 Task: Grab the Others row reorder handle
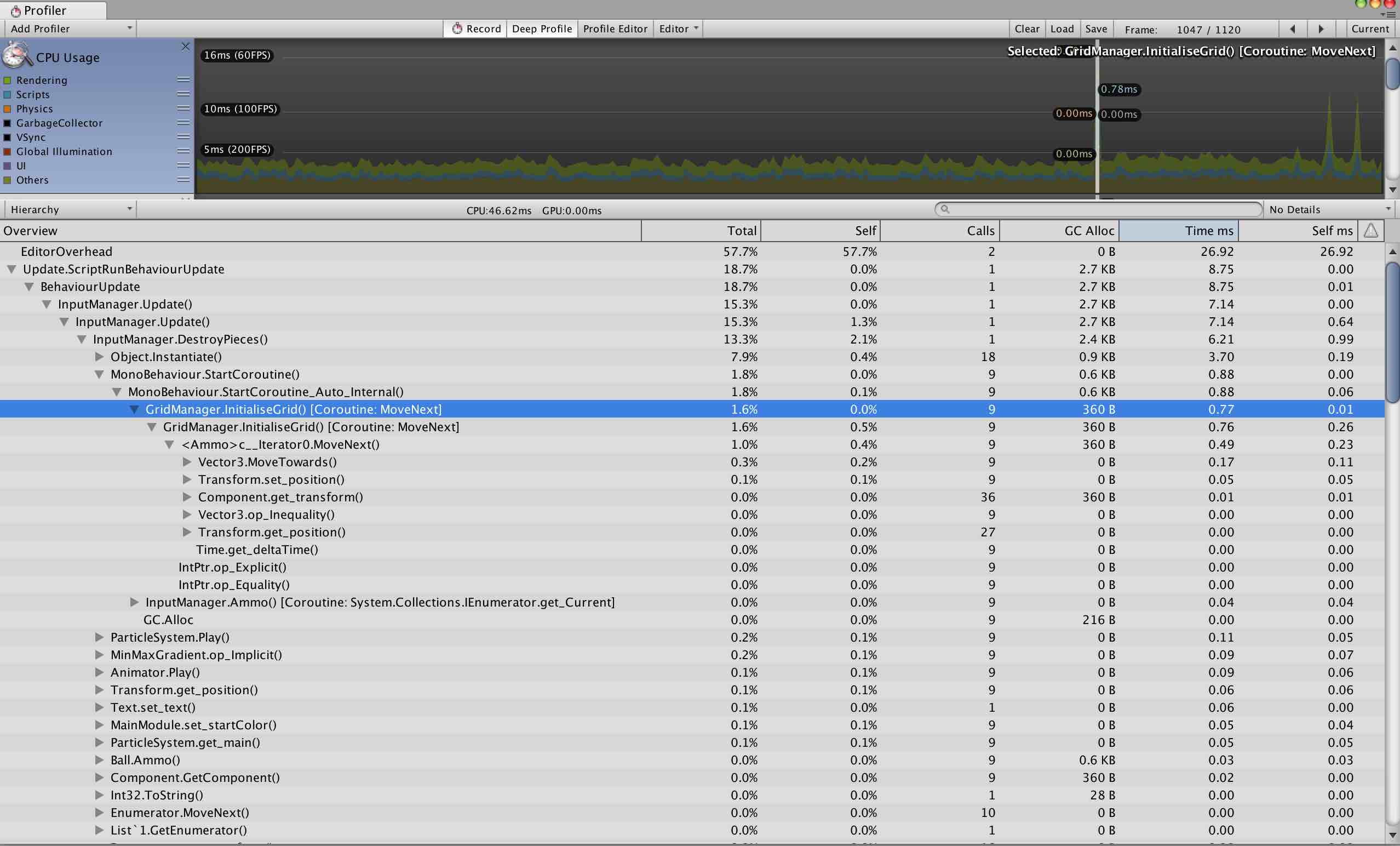183,180
